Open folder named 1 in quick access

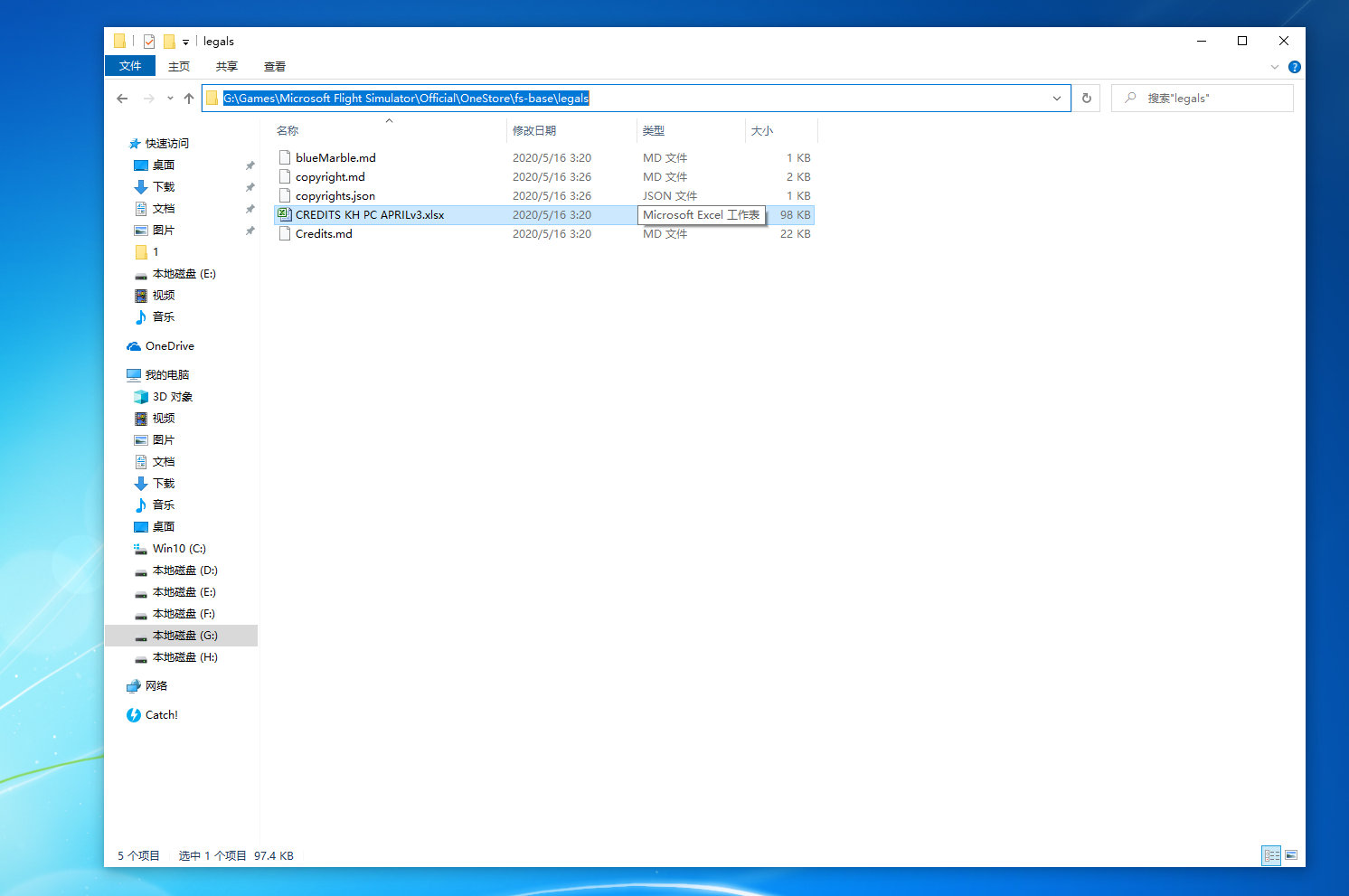click(156, 252)
